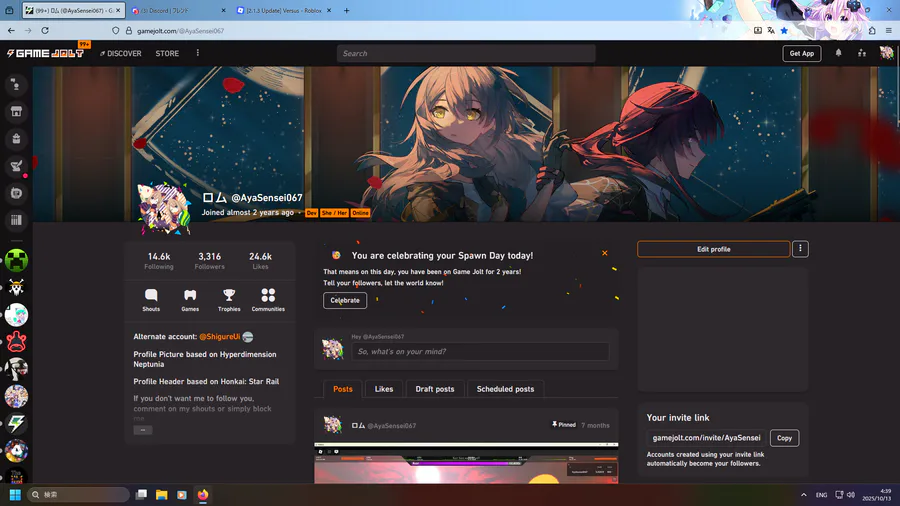This screenshot has width=900, height=506.
Task: Click the profile avatar picture on the header
Action: [164, 209]
